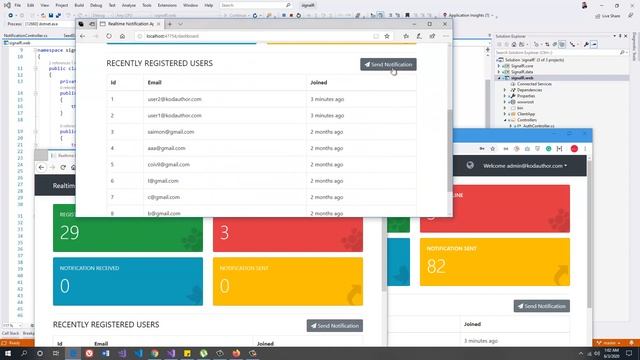Open the Debug menu in Visual Studio
The height and width of the screenshot is (360, 640).
pyautogui.click(x=96, y=5)
